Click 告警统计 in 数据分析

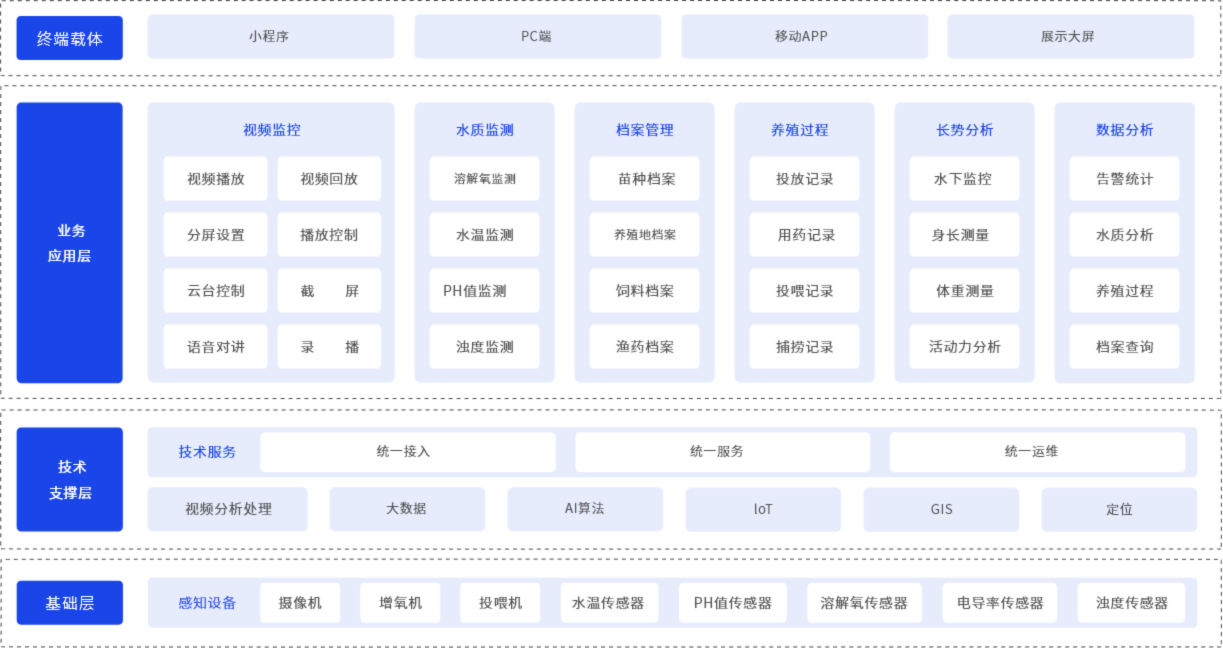point(1124,179)
